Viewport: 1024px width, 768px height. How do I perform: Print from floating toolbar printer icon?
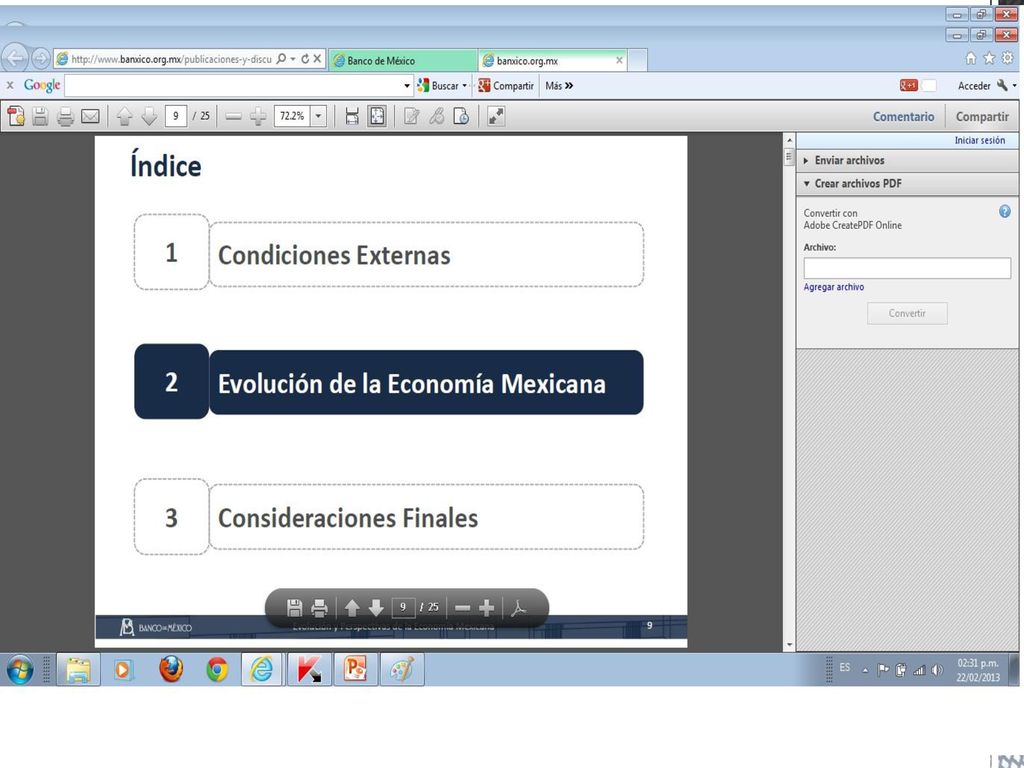tap(319, 608)
